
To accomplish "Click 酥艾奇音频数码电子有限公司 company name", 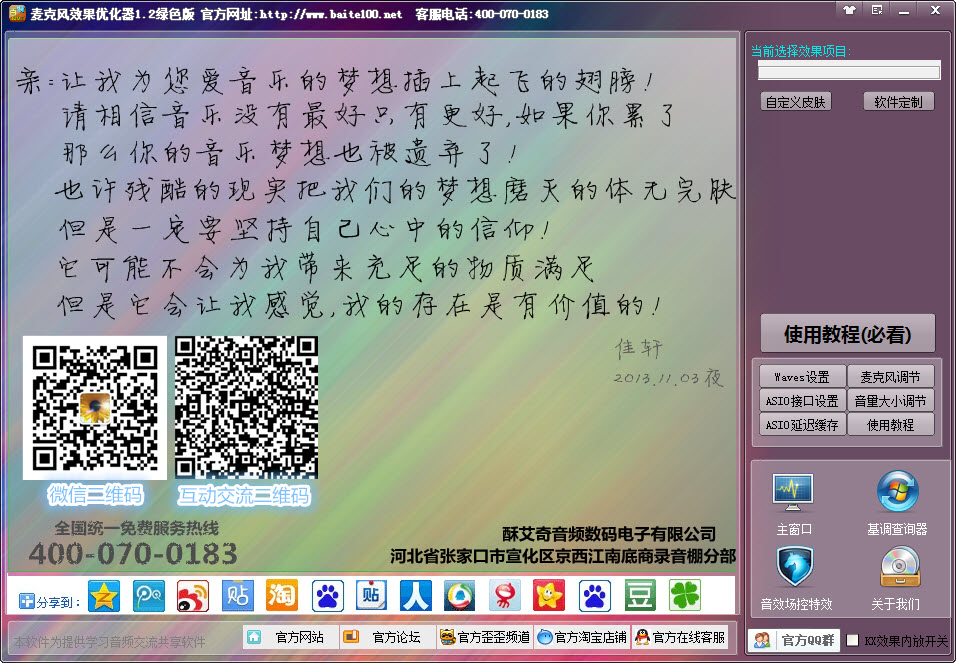I will pos(608,534).
